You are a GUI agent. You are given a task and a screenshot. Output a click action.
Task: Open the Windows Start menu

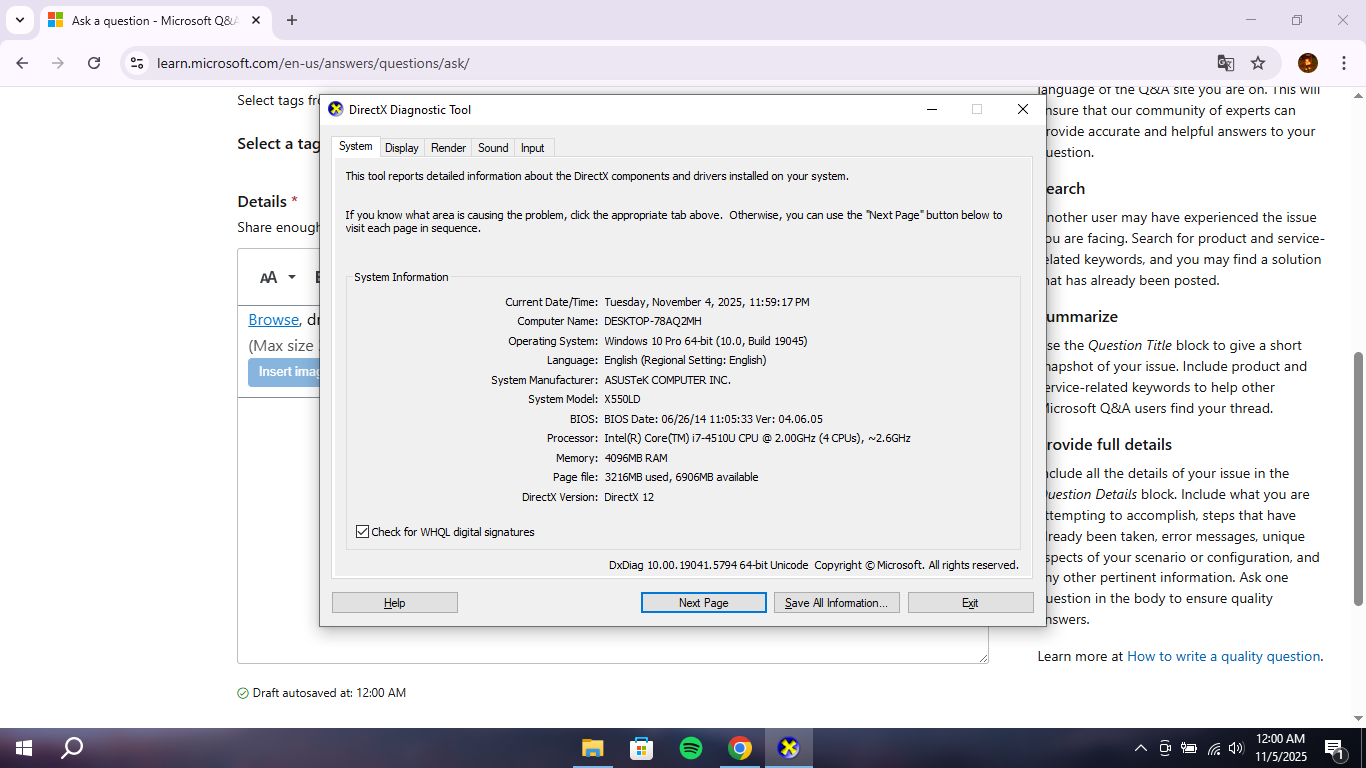[24, 748]
